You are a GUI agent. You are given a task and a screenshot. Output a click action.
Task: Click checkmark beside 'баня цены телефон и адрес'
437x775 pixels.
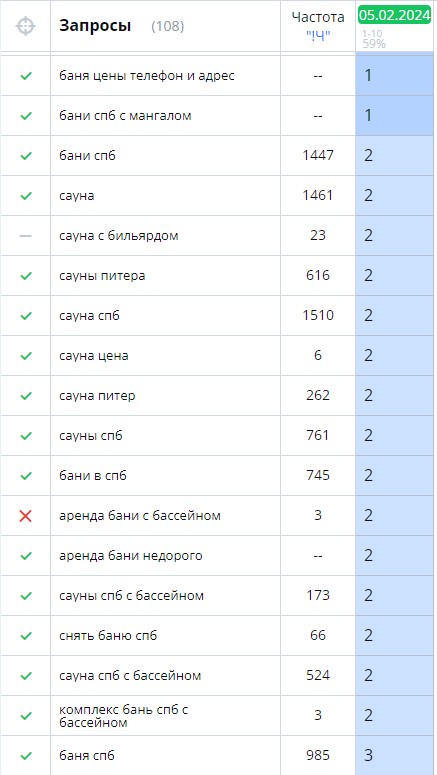click(x=26, y=76)
